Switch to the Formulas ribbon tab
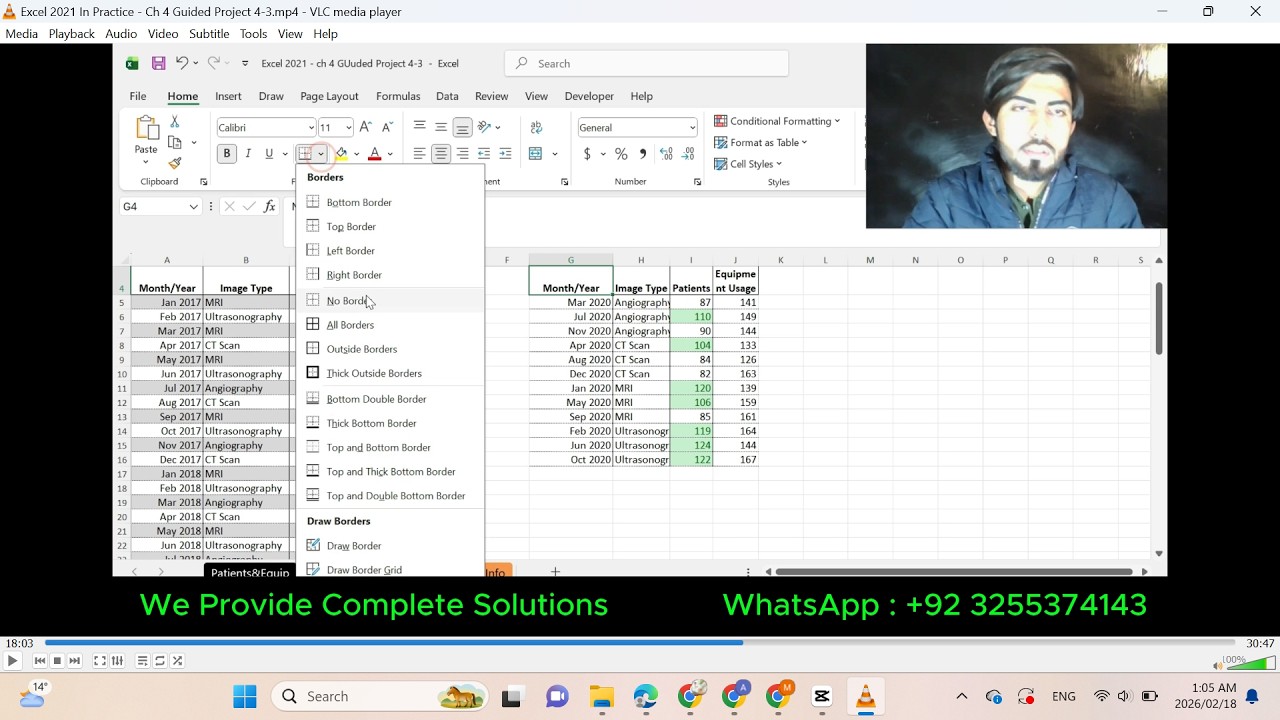Screen dimensions: 1280x720 pos(398,96)
